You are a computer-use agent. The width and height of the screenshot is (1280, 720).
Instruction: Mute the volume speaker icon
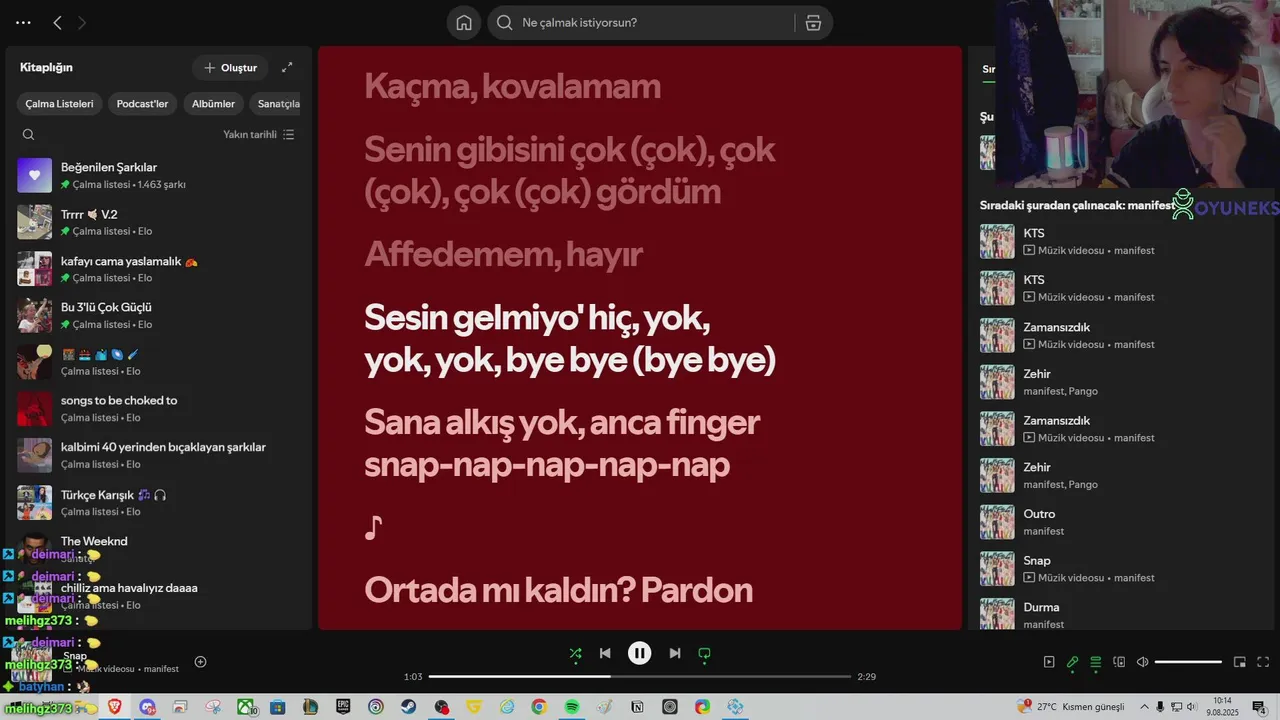pos(1142,662)
